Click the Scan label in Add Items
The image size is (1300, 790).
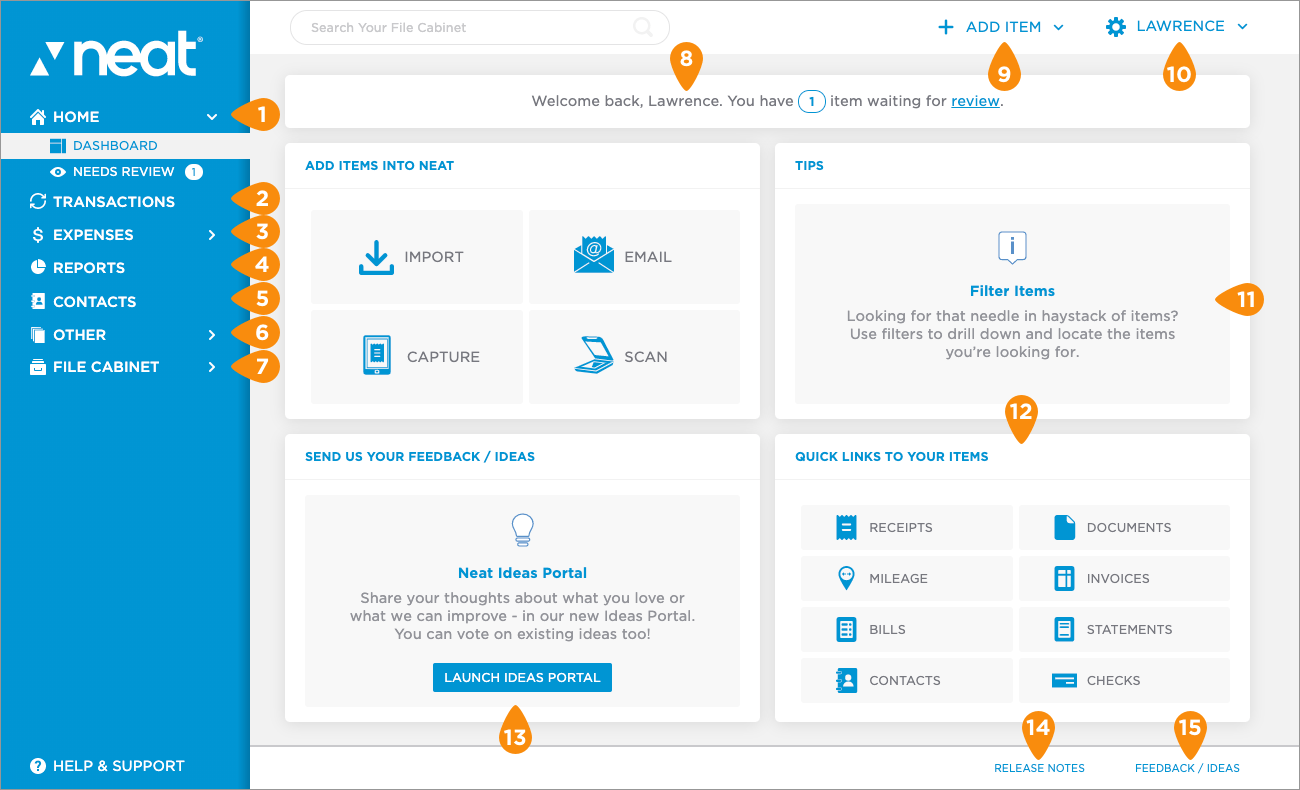point(646,356)
